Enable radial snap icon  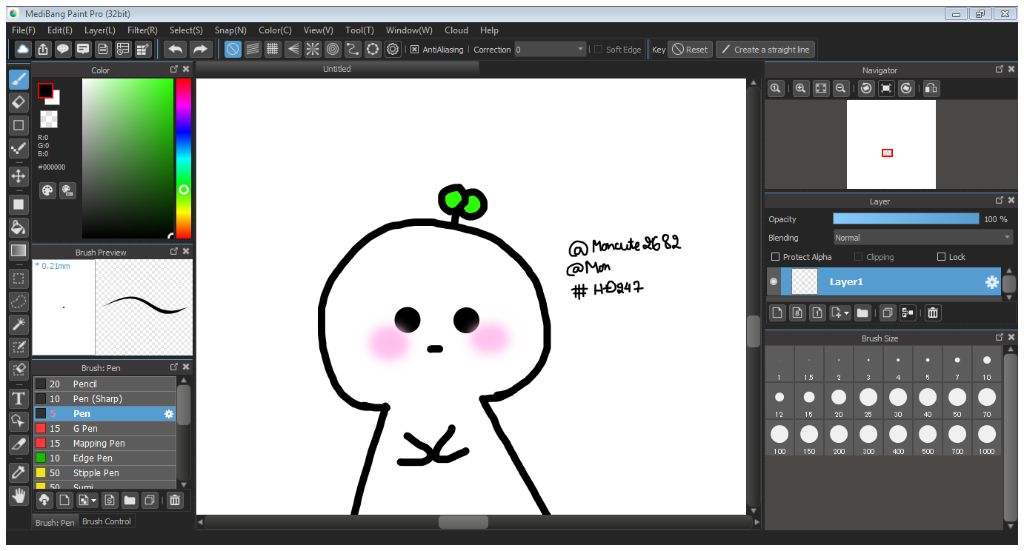tap(313, 50)
